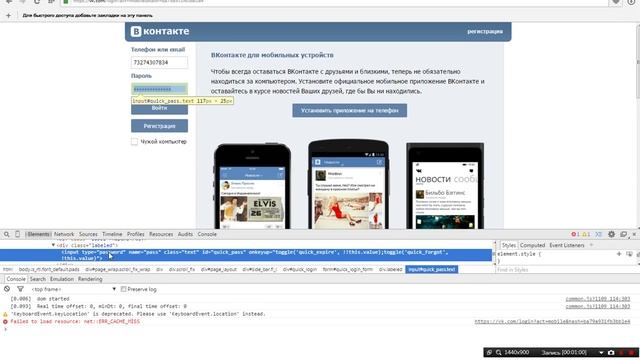640x360 pixels.
Task: Click the DevTools dock side icon
Action: 623,234
